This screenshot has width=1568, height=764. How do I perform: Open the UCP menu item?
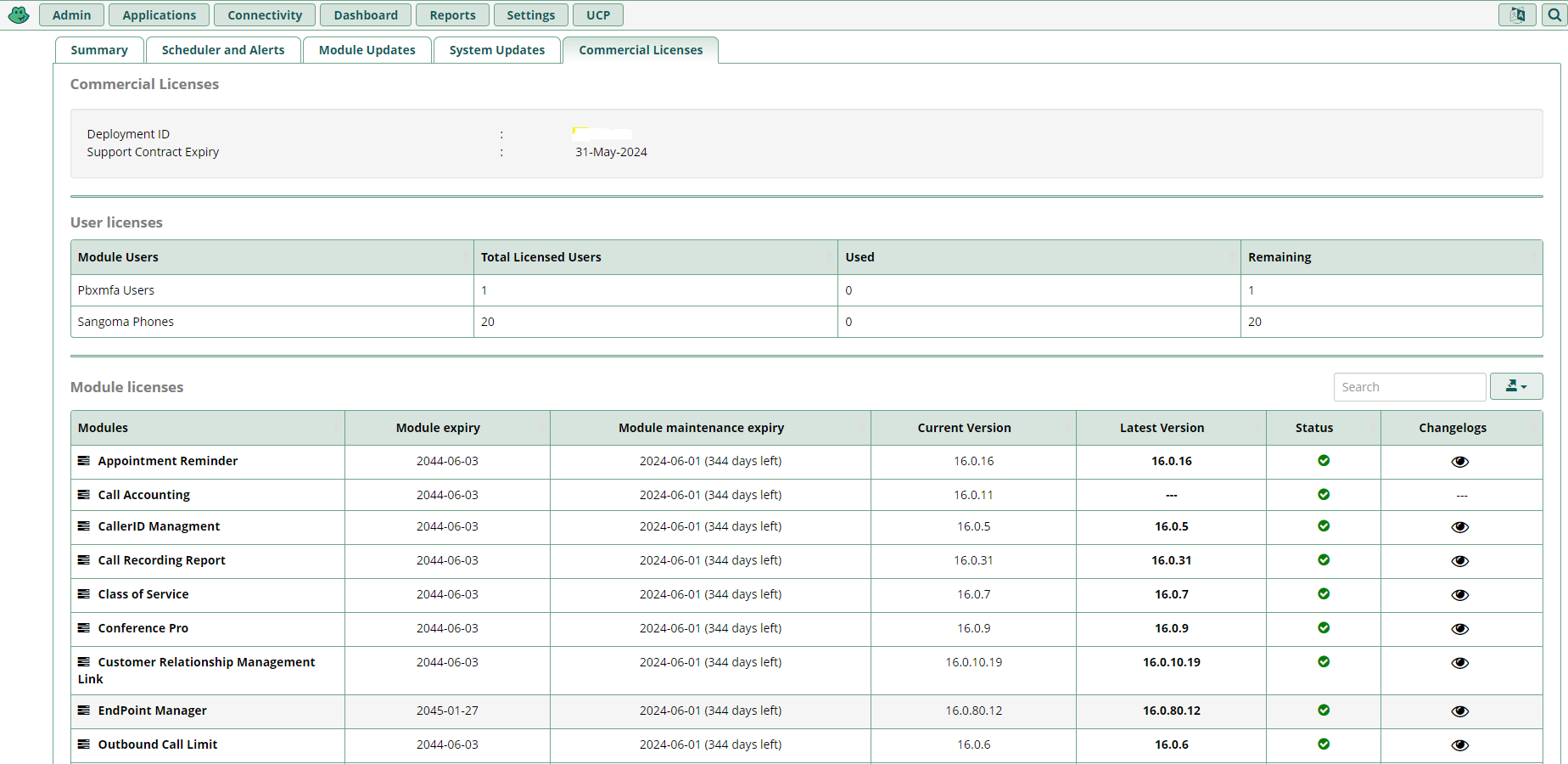(598, 15)
